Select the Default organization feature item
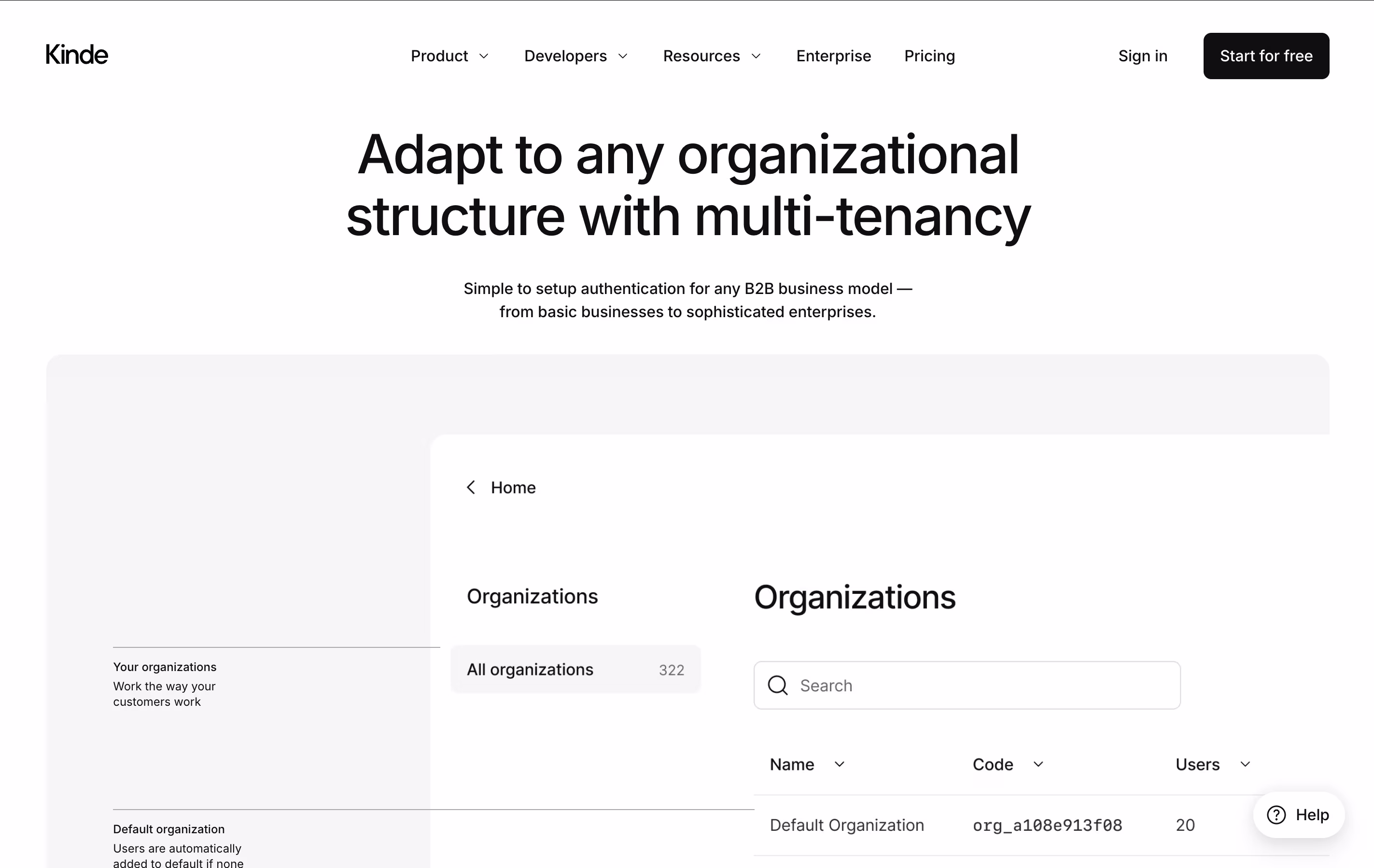The image size is (1374, 868). click(178, 845)
